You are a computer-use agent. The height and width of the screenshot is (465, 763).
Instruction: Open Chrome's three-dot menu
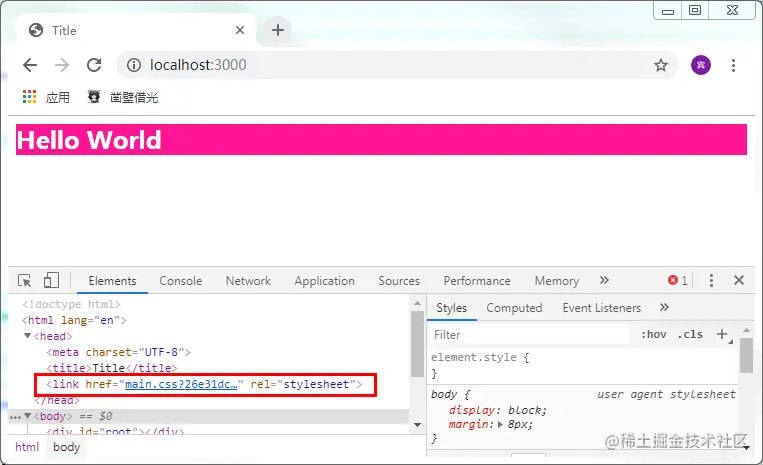coord(733,65)
